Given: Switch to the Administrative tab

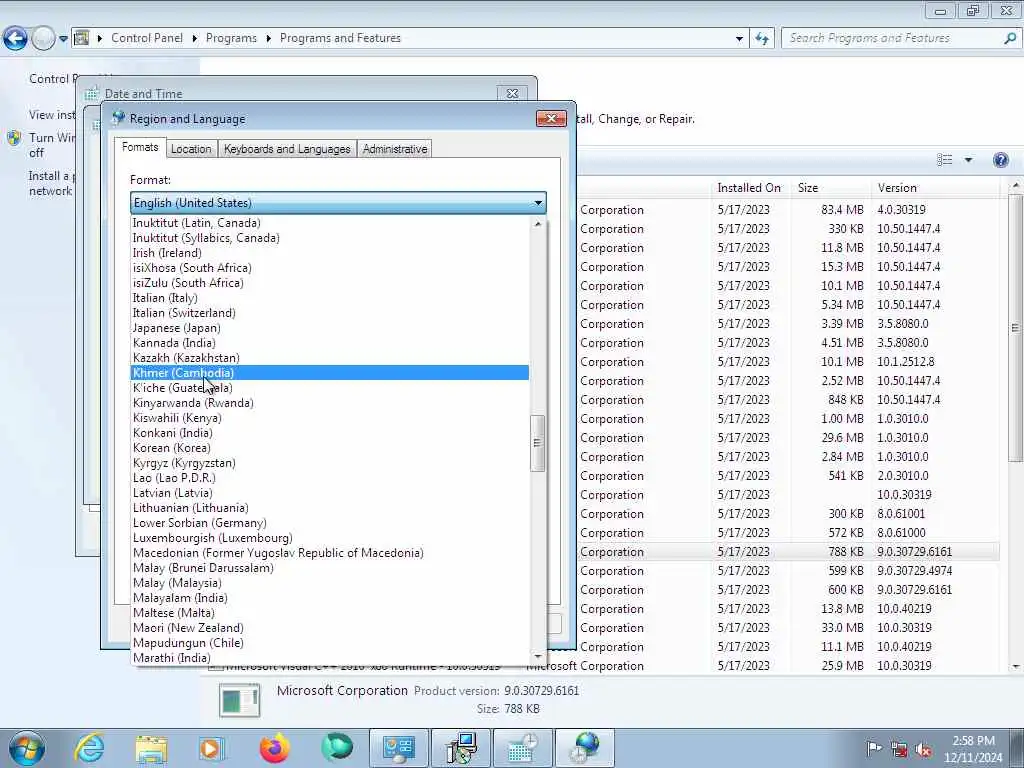Looking at the screenshot, I should point(395,149).
